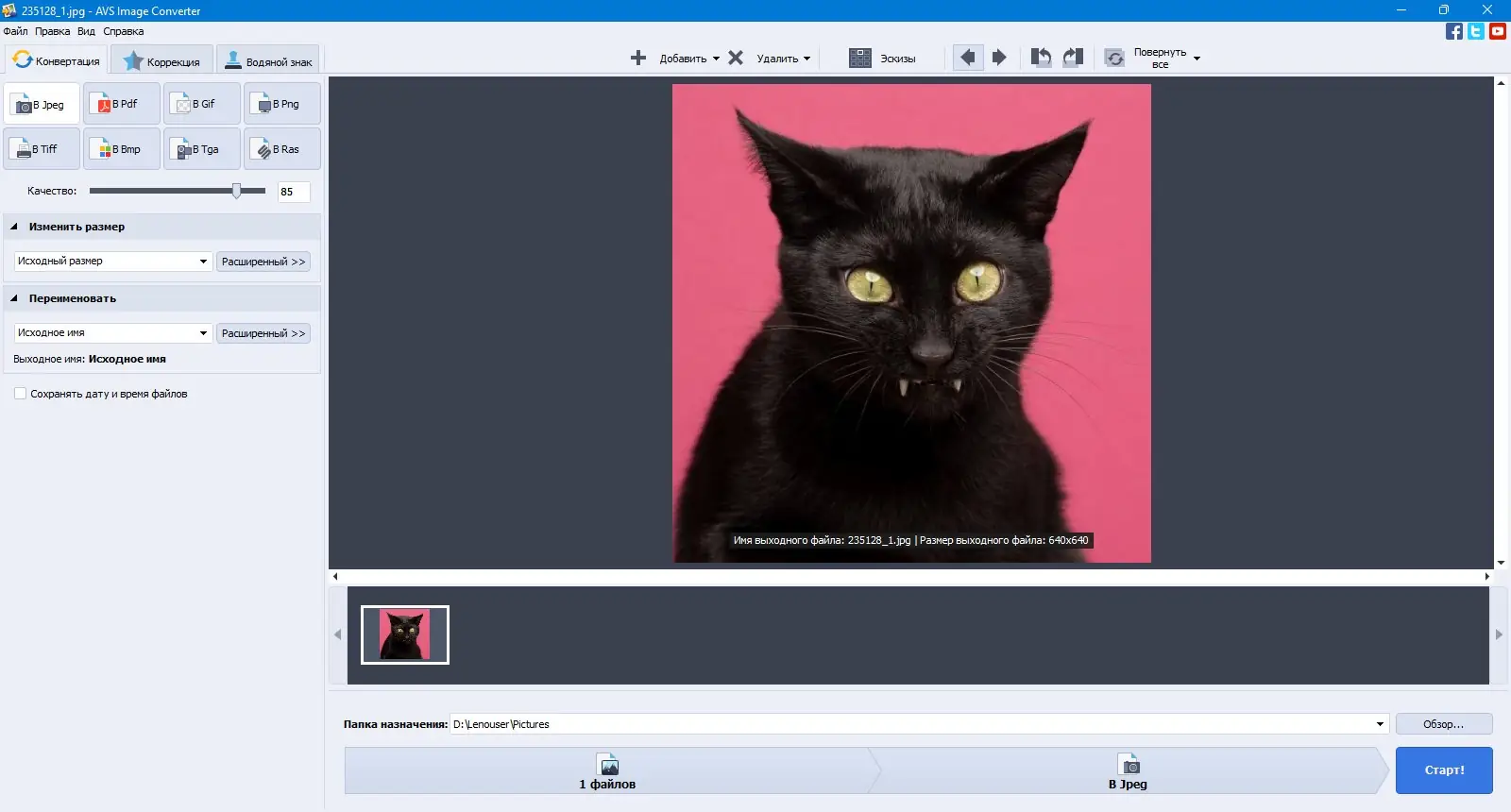Click the 'Обзор...' browse button

(x=1444, y=724)
